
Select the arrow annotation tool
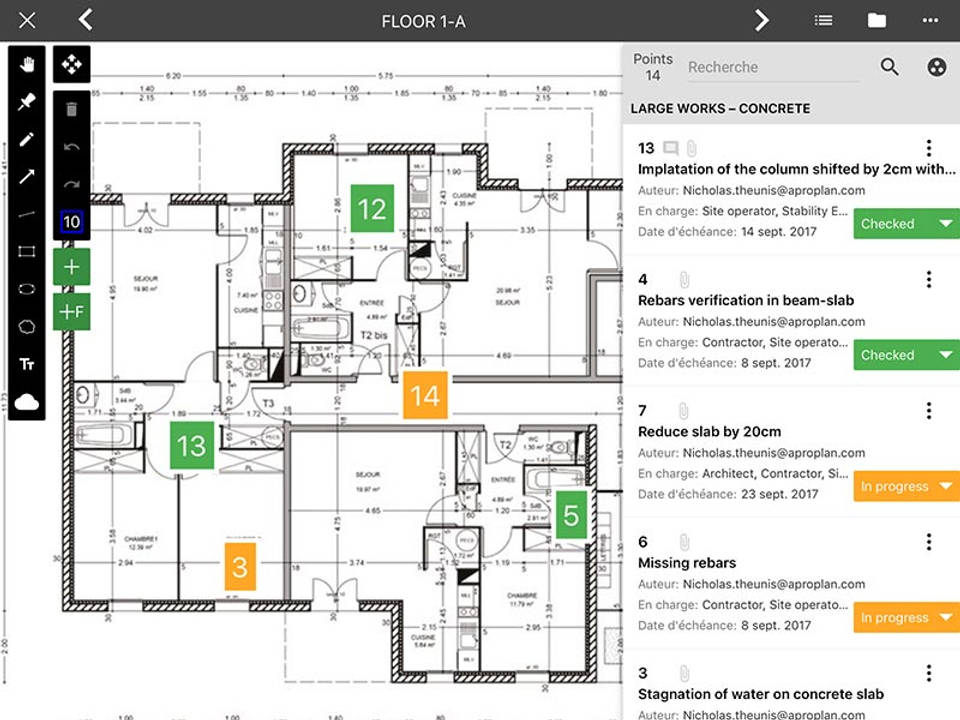[27, 177]
